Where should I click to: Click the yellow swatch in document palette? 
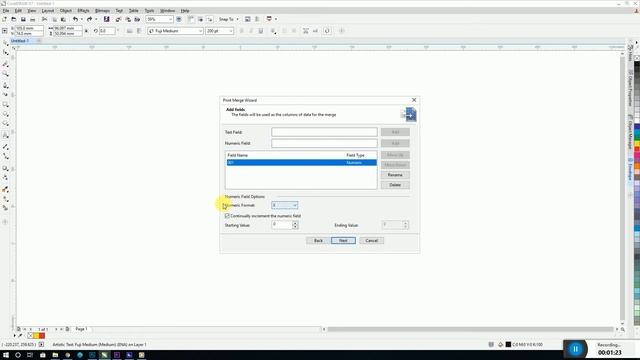tap(36, 336)
